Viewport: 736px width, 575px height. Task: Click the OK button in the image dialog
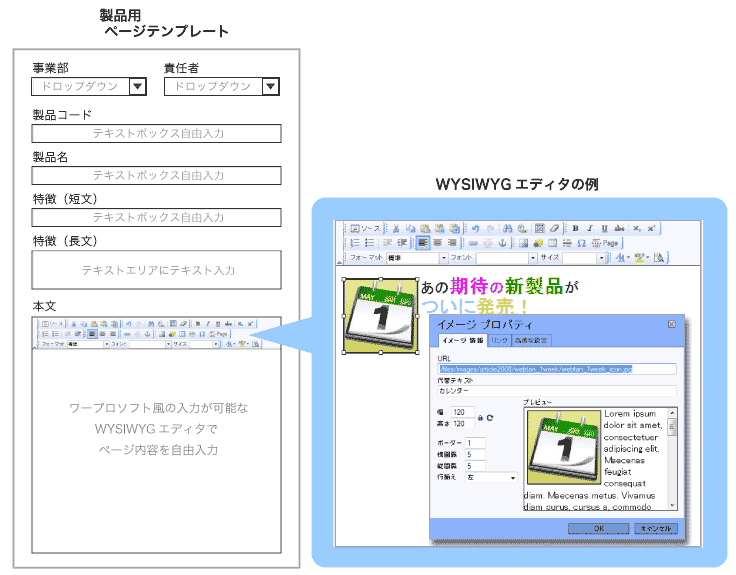(598, 529)
